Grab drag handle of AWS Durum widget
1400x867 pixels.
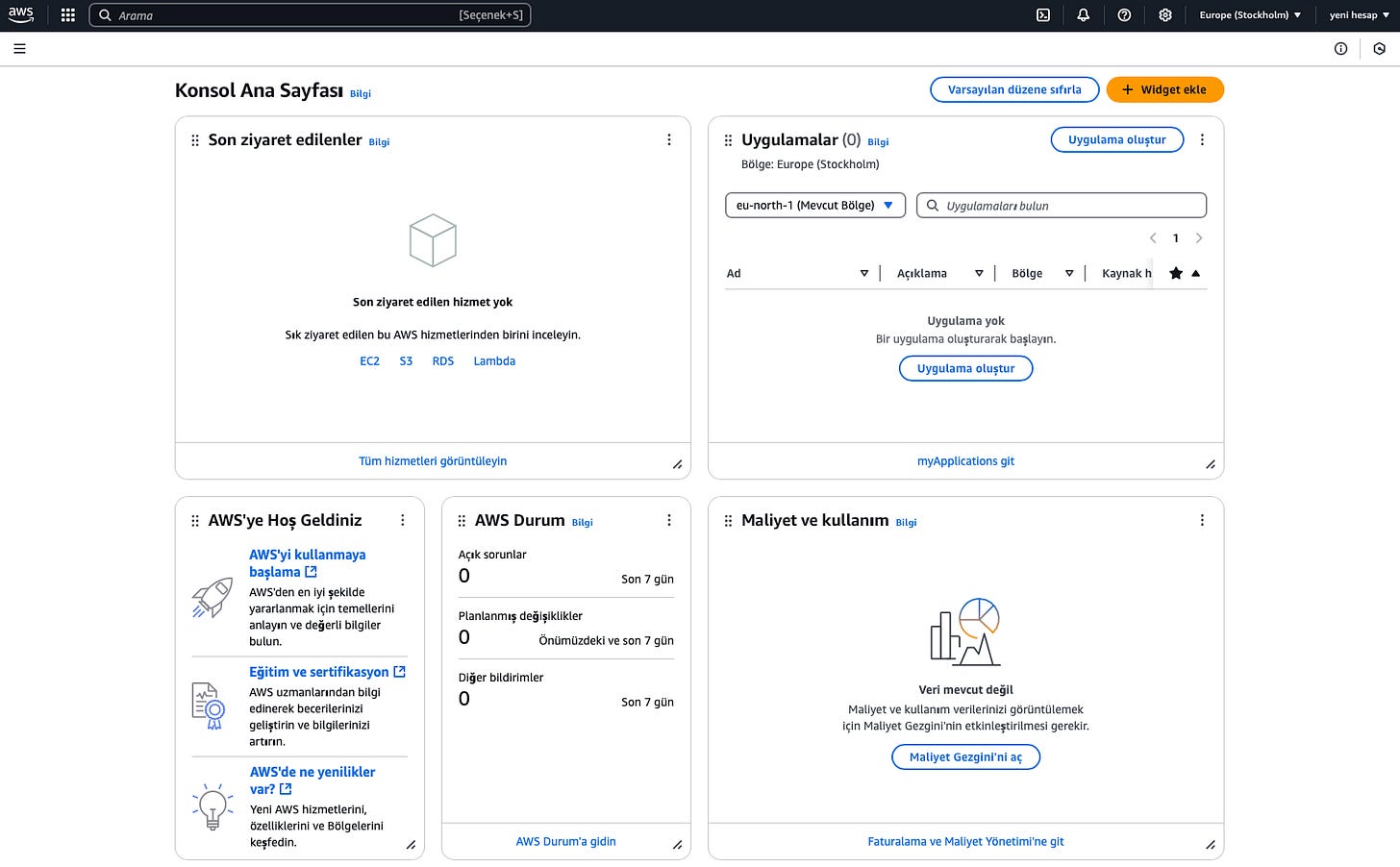point(462,521)
